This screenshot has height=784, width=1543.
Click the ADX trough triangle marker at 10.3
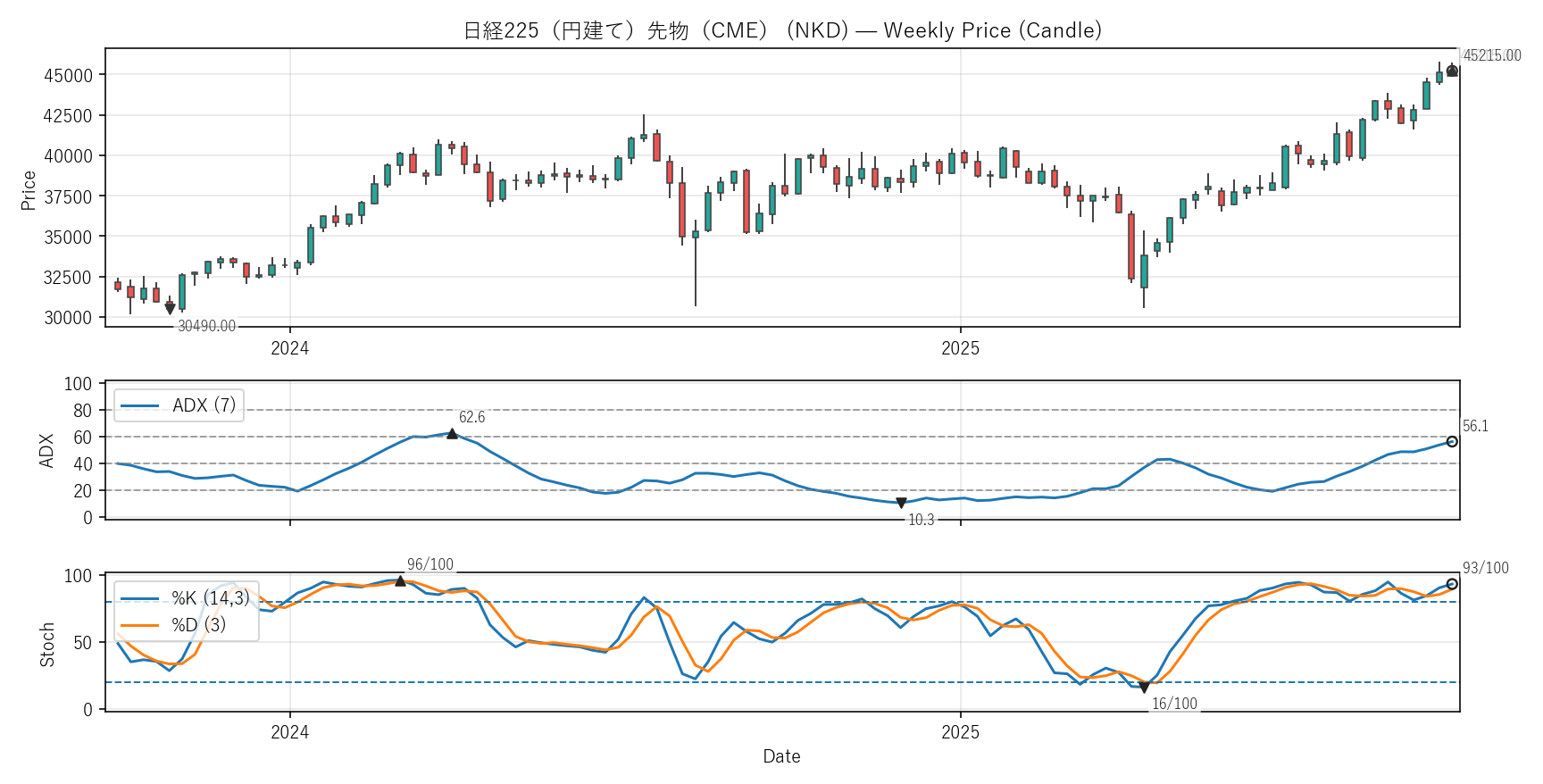tap(901, 504)
